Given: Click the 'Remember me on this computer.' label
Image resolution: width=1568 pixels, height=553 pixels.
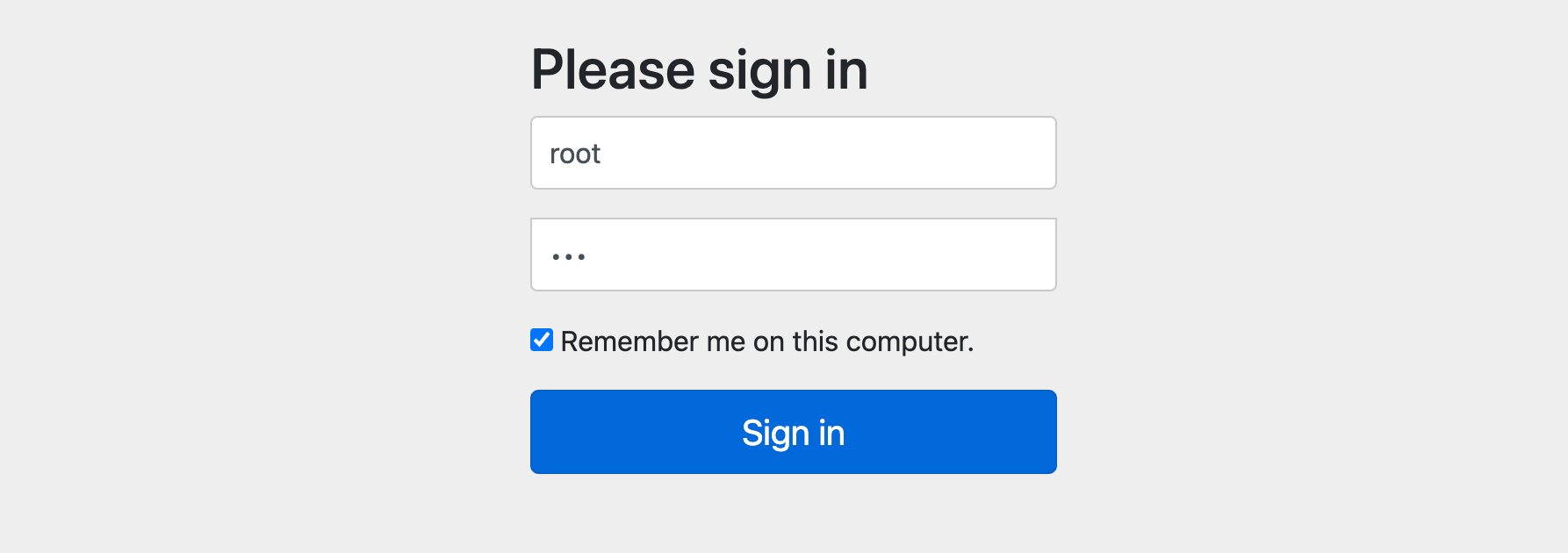Looking at the screenshot, I should [766, 341].
